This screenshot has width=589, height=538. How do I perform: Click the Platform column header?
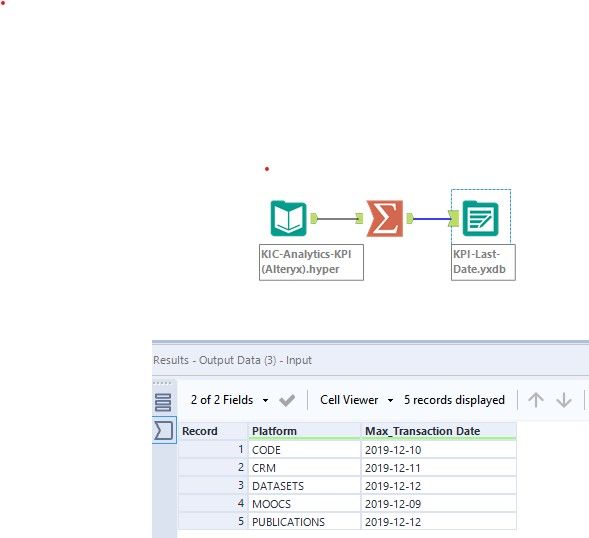[304, 431]
